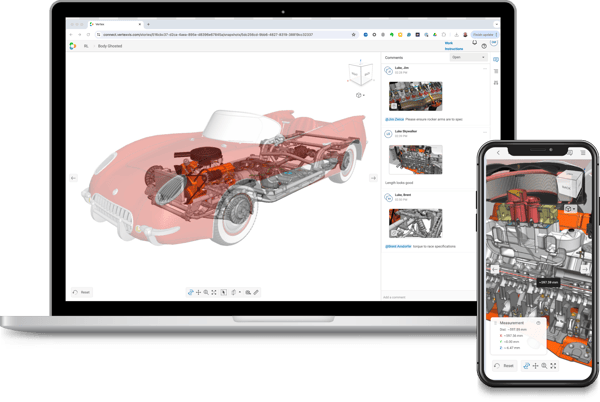Tap the Reset button on the phone
The width and height of the screenshot is (600, 402).
point(505,366)
